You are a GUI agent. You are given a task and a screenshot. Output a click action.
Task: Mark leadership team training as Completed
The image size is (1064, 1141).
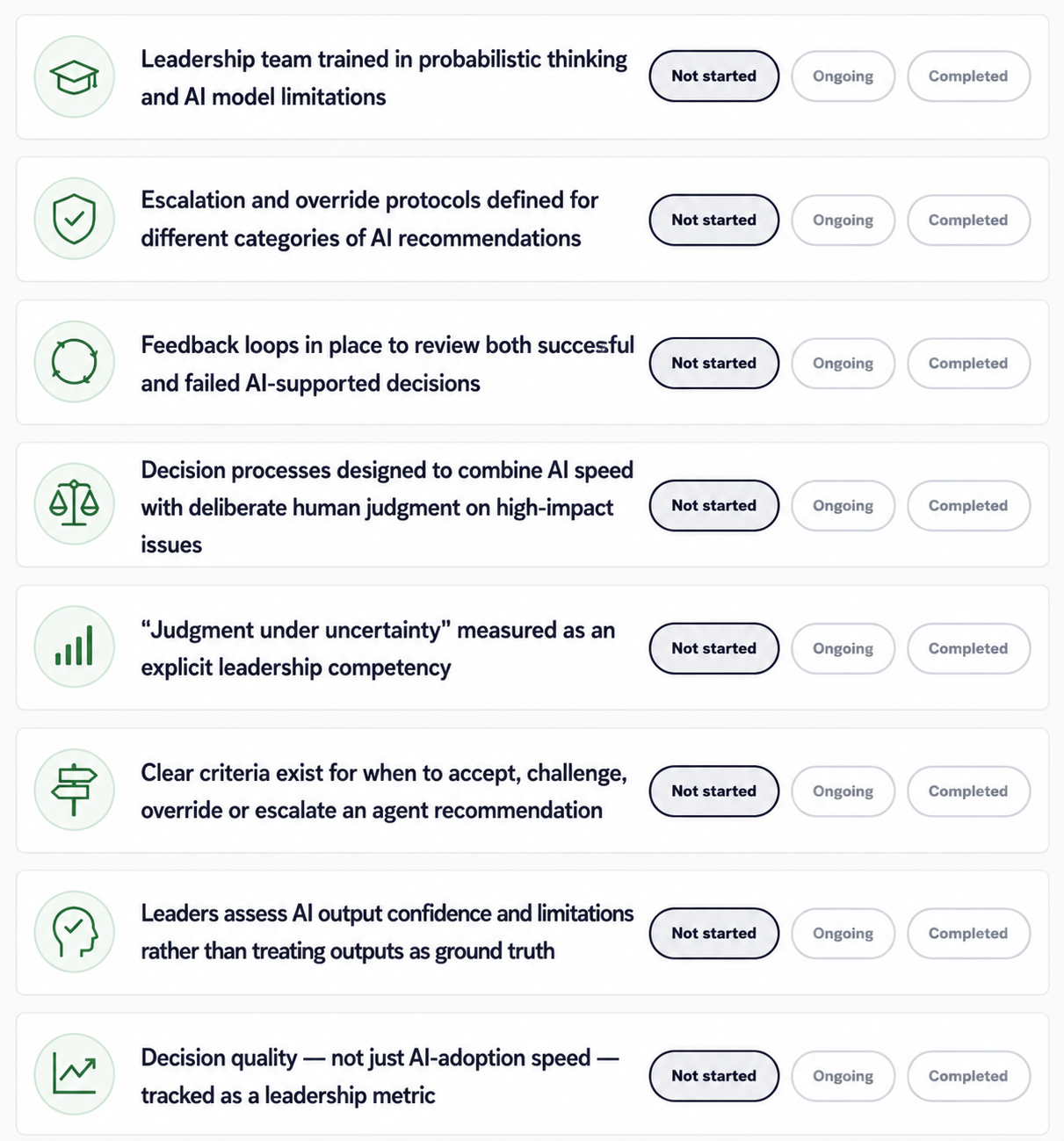[x=968, y=76]
